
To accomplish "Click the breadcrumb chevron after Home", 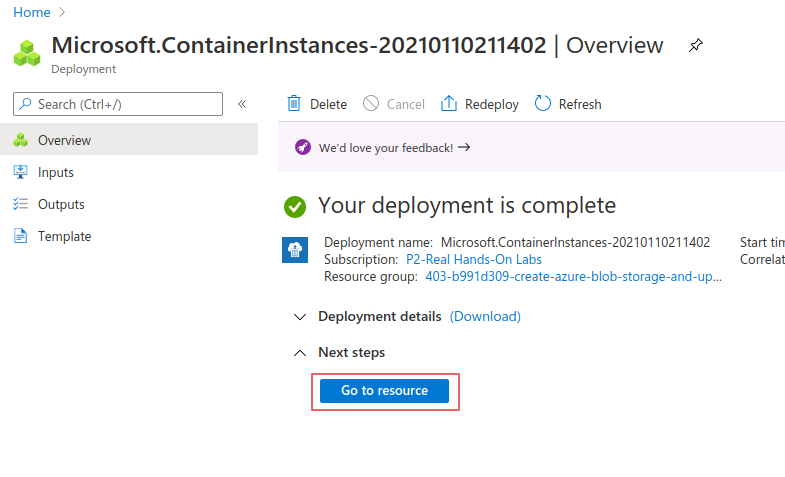I will [x=62, y=12].
